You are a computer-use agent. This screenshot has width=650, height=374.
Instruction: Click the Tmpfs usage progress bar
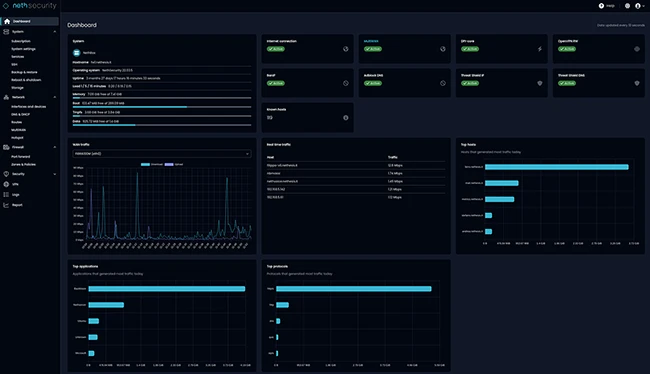162,116
